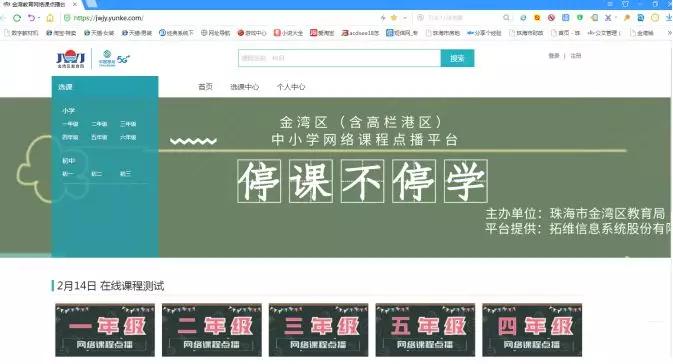
Task: Click the green security shield icon
Action: (x=67, y=18)
